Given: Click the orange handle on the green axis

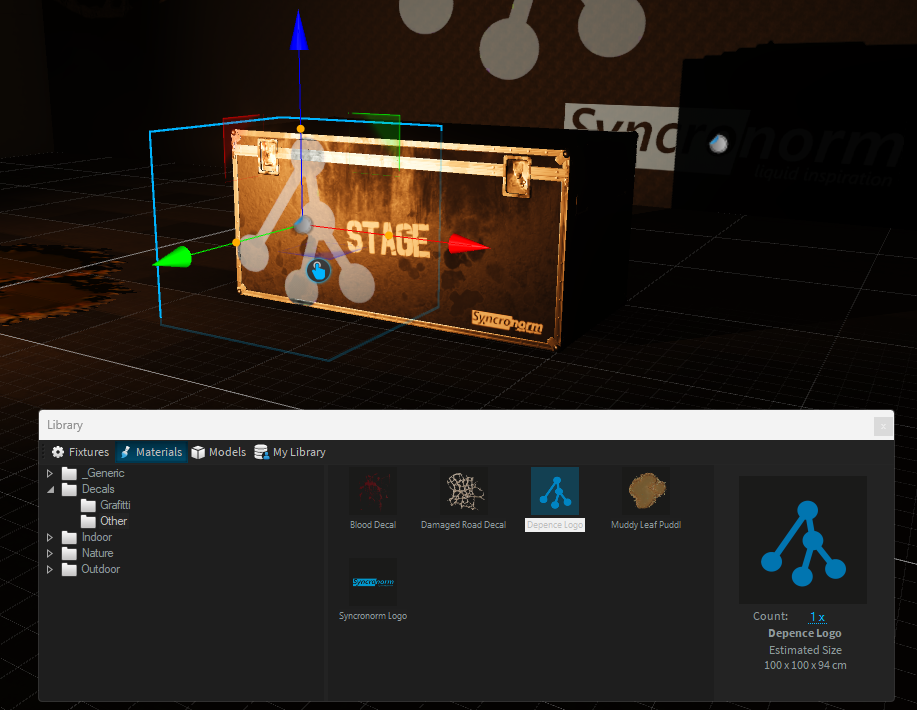Looking at the screenshot, I should [x=236, y=242].
